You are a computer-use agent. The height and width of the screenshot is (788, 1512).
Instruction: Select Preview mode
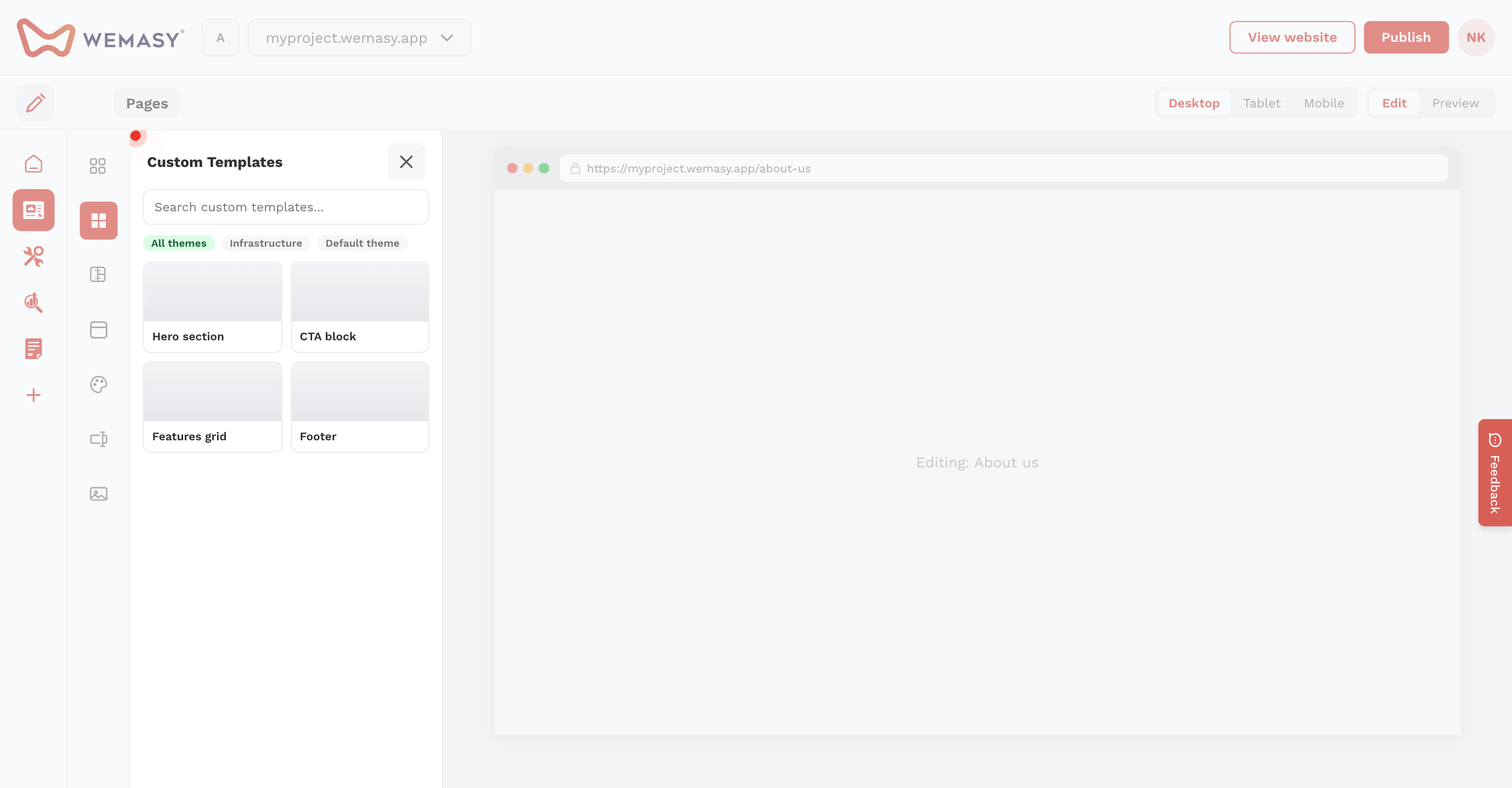pos(1455,103)
